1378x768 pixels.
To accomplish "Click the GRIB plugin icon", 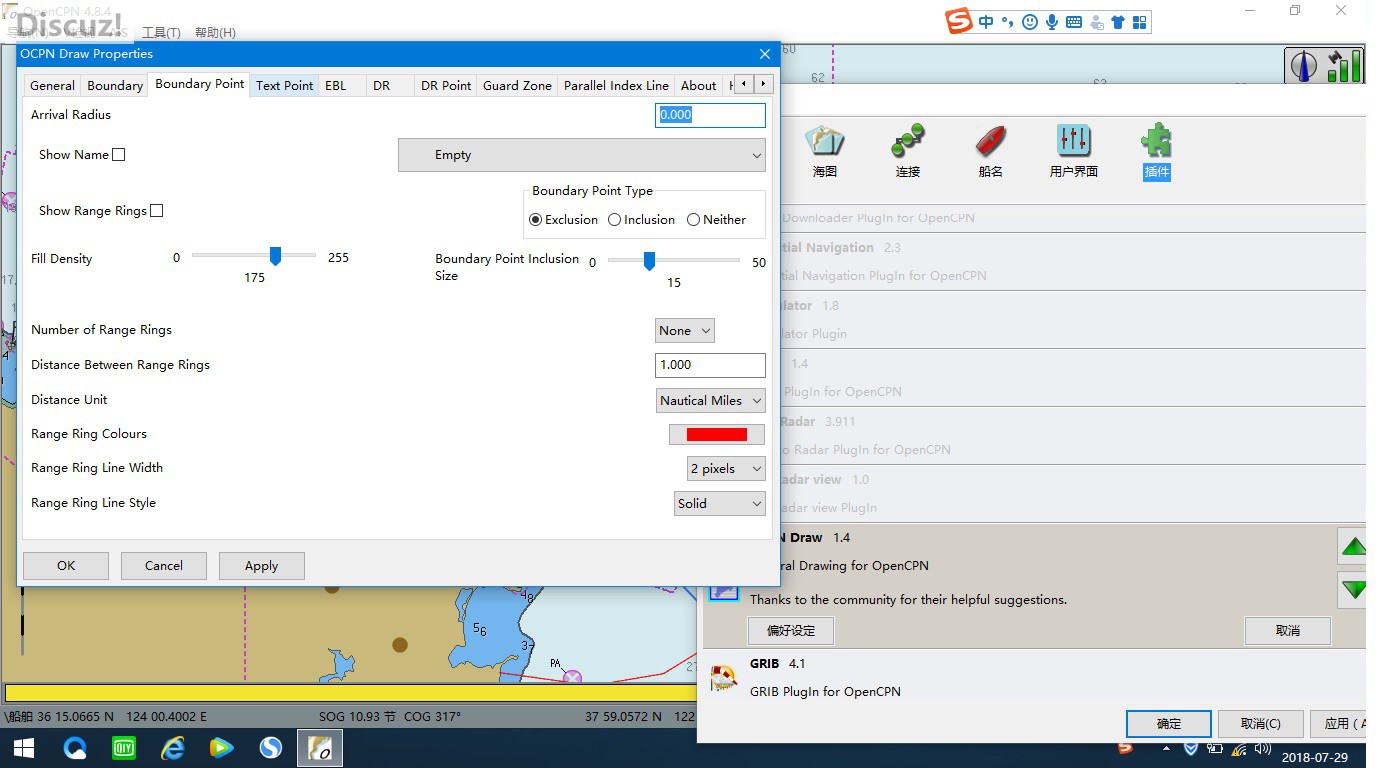I will [x=724, y=678].
